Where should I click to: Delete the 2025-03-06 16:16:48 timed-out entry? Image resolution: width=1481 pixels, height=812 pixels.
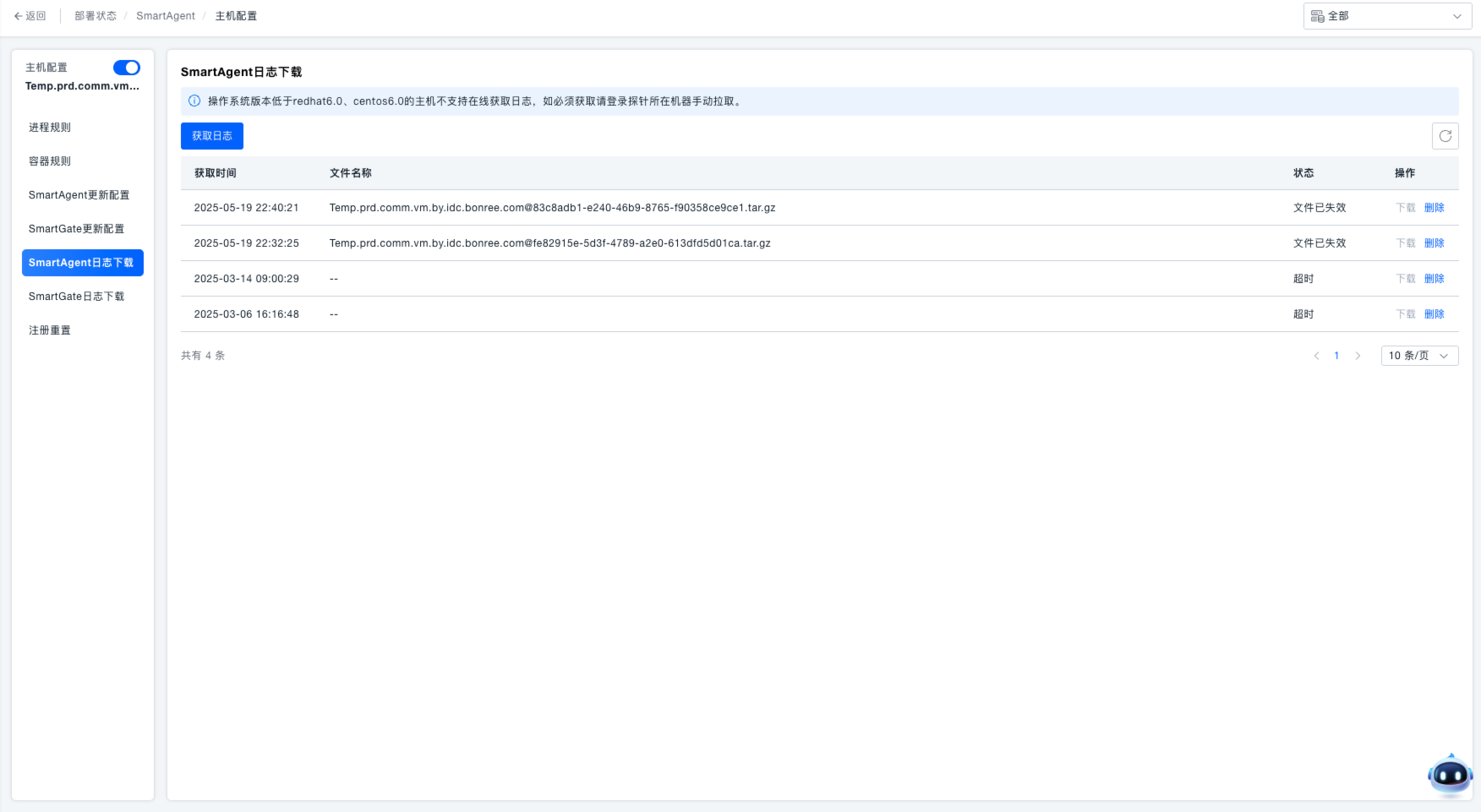point(1434,314)
